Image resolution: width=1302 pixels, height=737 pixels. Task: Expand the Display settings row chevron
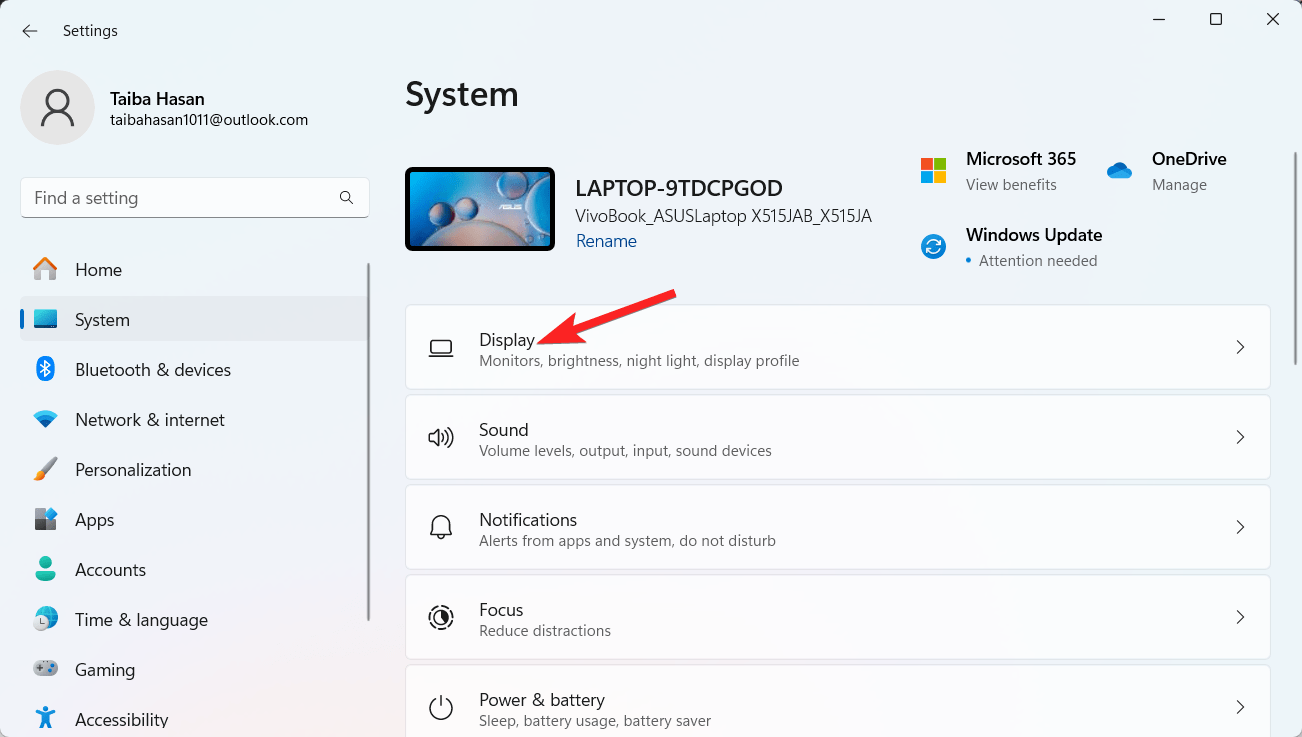pyautogui.click(x=1240, y=347)
